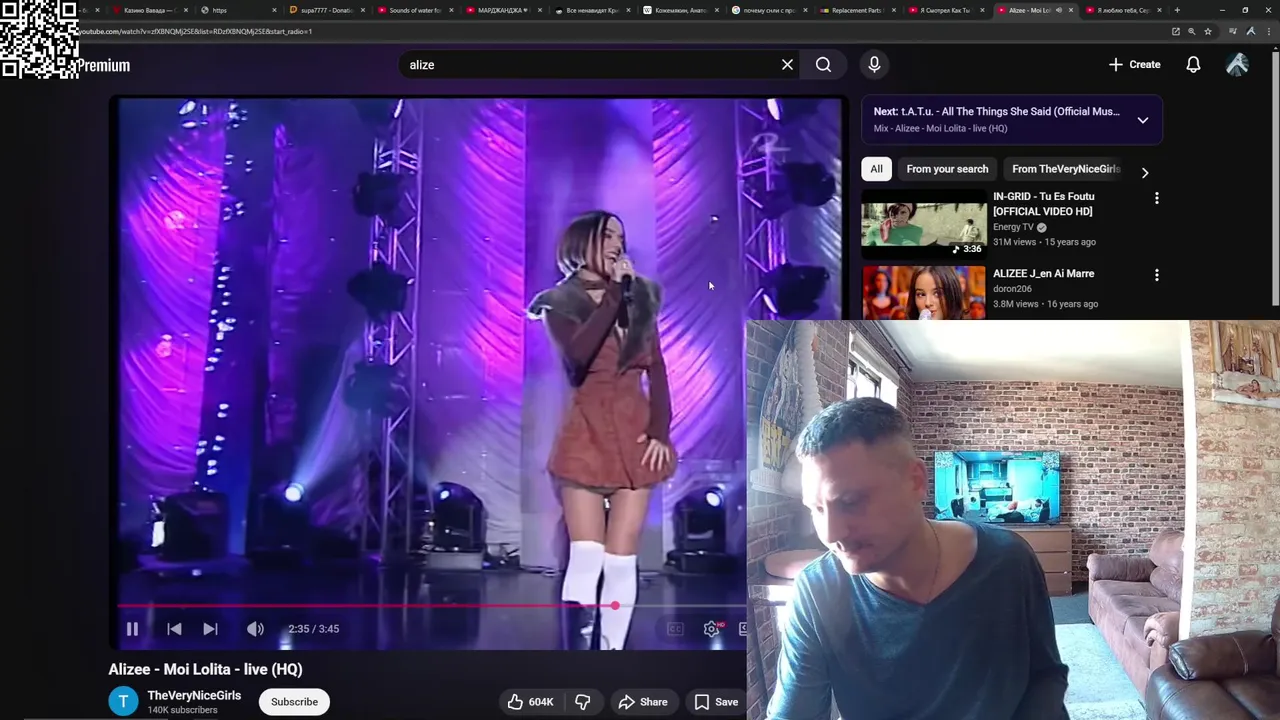Pause the video with the pause button
Viewport: 1280px width, 720px height.
pos(132,629)
